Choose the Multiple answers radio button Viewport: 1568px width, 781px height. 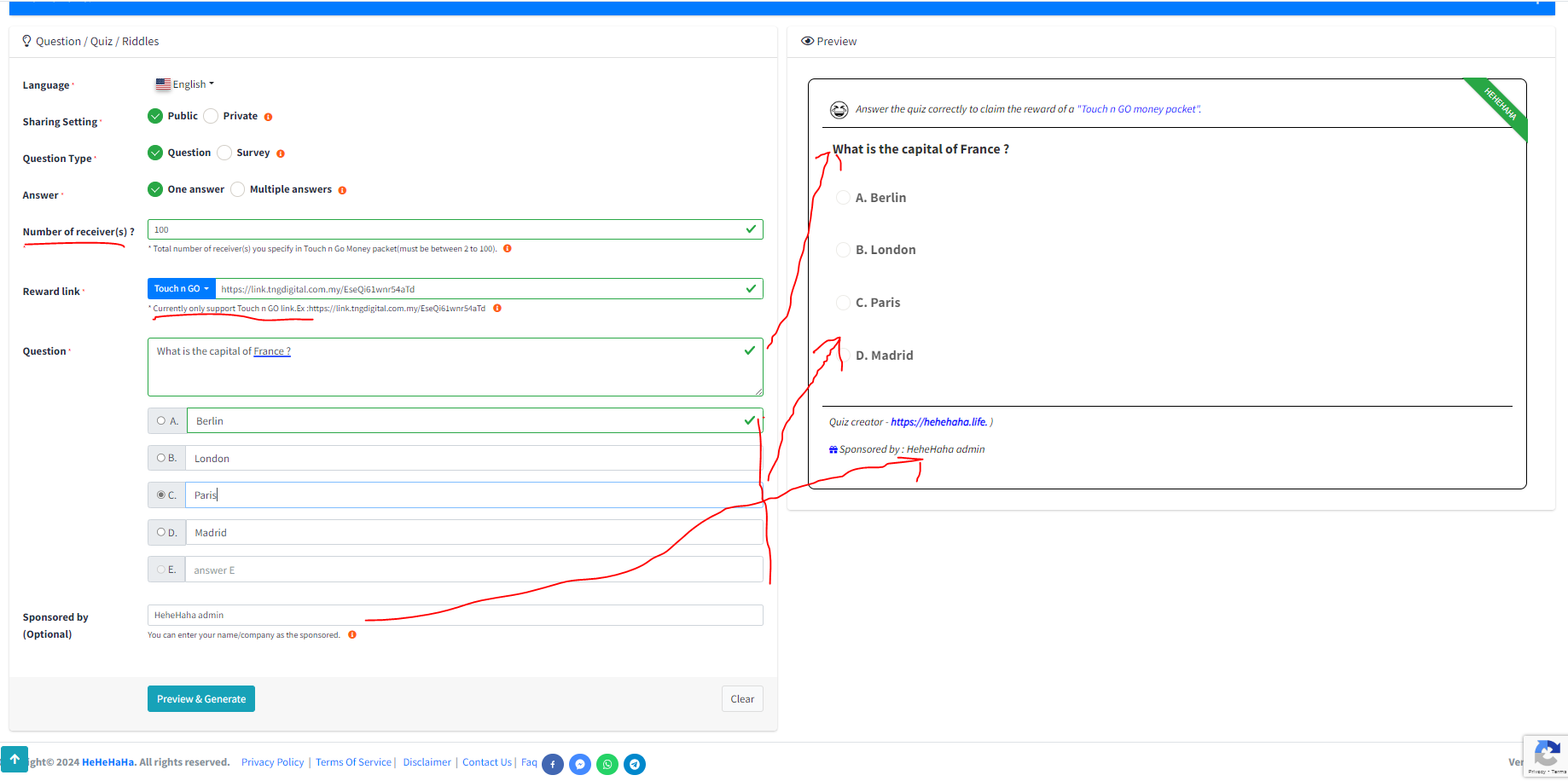click(x=238, y=189)
